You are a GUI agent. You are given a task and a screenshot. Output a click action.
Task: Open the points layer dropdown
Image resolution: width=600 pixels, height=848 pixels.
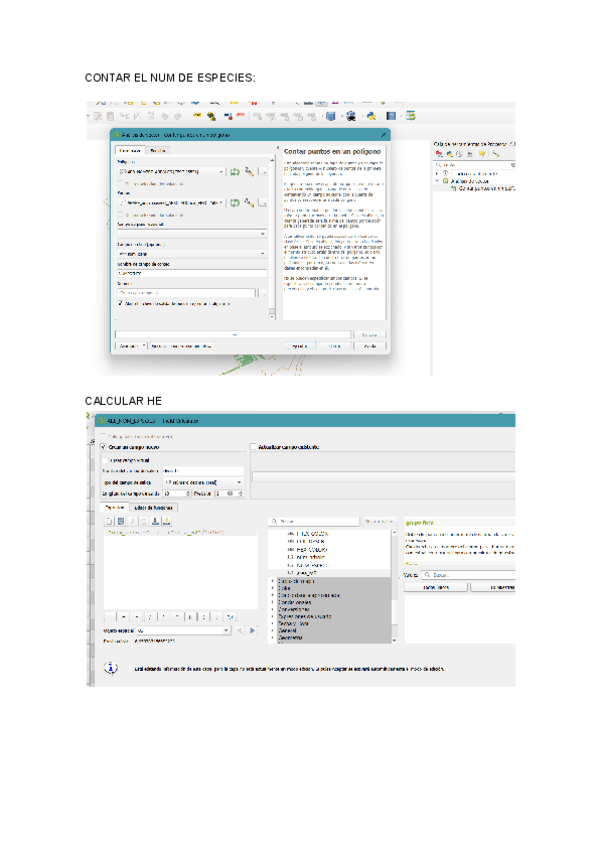point(171,203)
